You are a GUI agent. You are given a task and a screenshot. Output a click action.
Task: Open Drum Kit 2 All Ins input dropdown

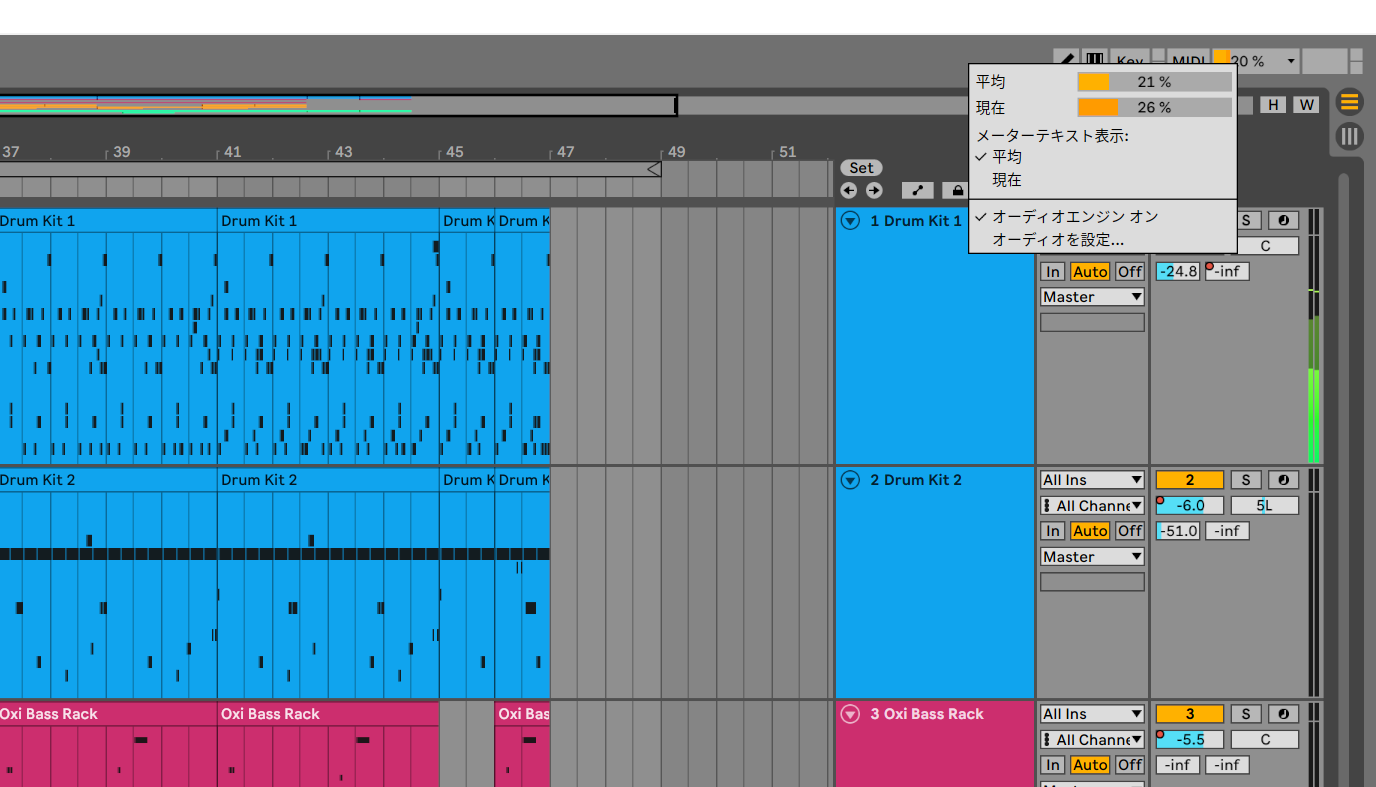[1092, 480]
